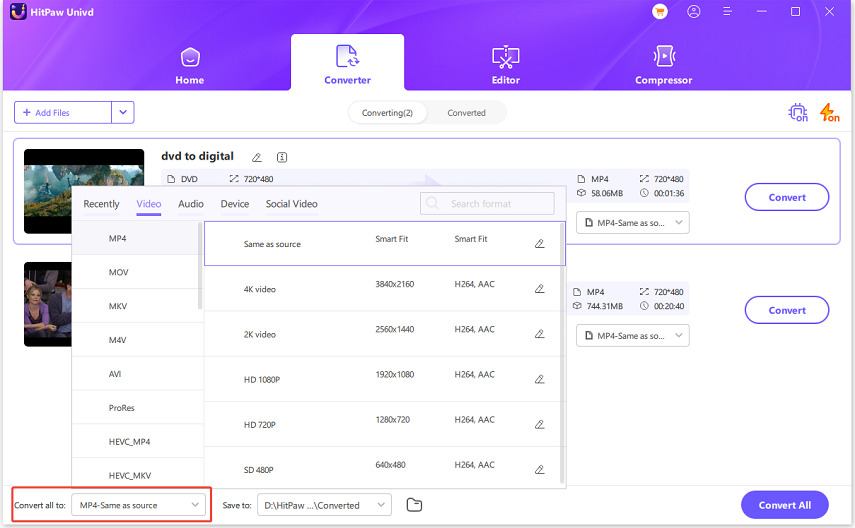855x528 pixels.
Task: Switch to the Converter tab
Action: [347, 65]
